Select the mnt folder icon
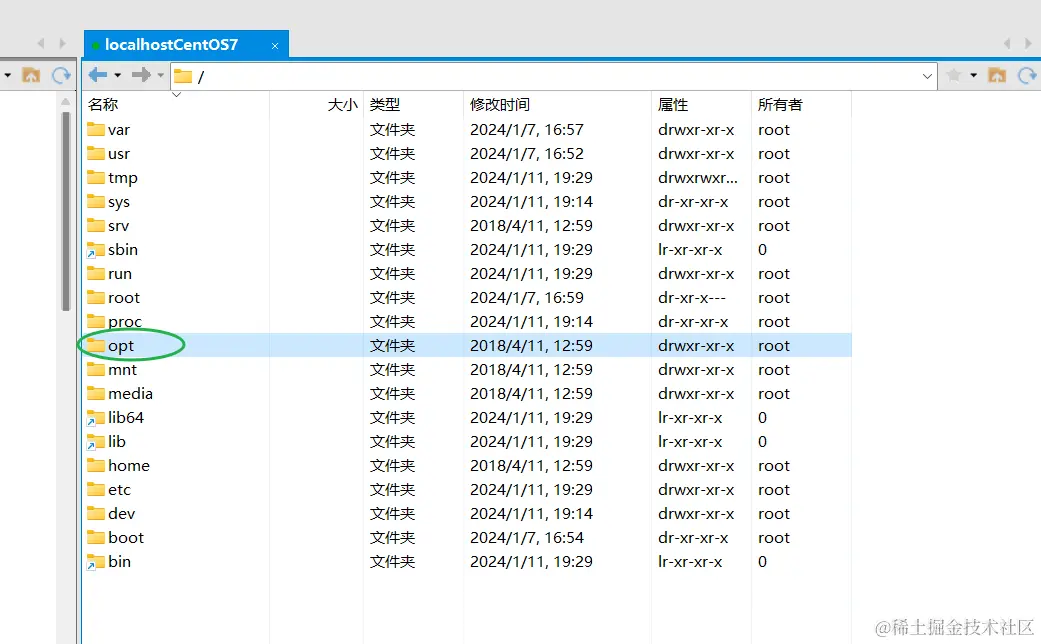 pos(96,369)
